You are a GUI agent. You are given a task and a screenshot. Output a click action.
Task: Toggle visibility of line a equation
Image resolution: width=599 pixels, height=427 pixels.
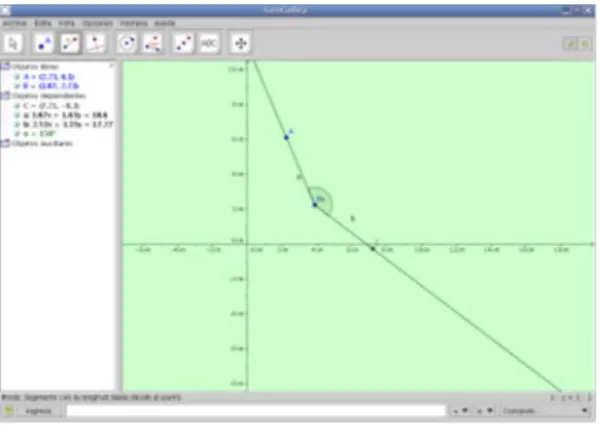pyautogui.click(x=17, y=115)
